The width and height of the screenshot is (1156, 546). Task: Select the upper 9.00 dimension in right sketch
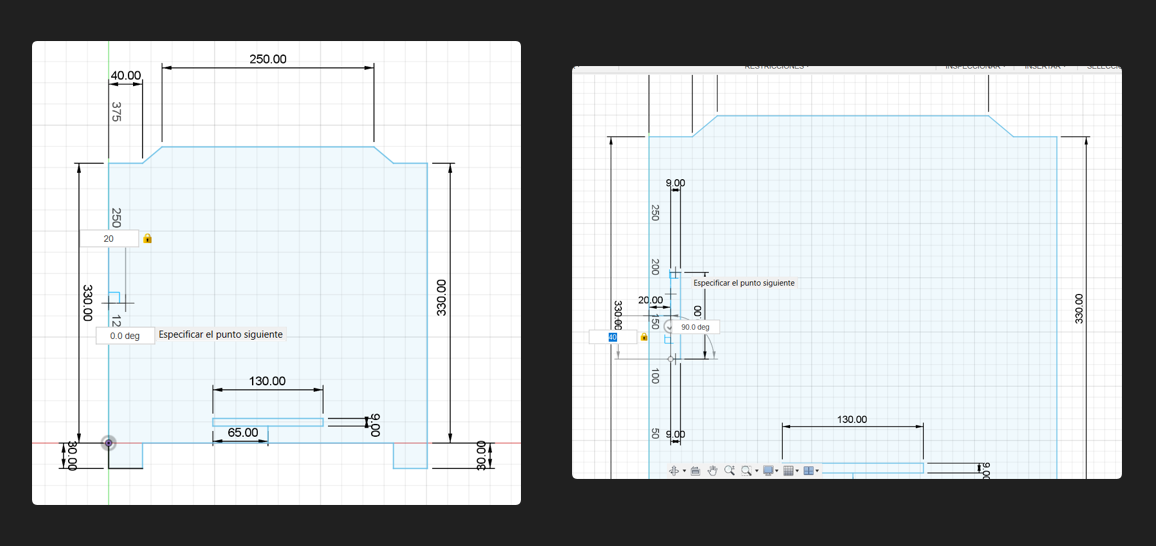675,183
